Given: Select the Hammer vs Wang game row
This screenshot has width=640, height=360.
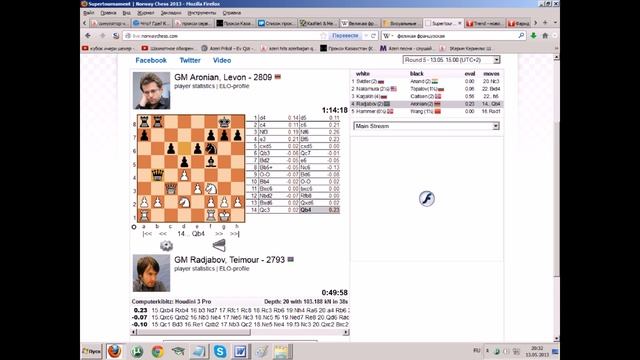Looking at the screenshot, I should [427, 111].
